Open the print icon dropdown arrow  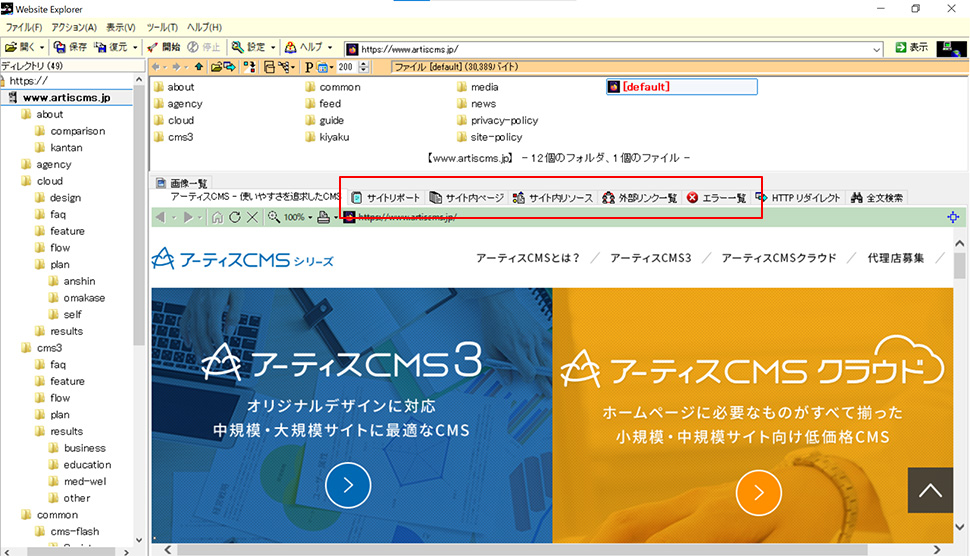[336, 218]
